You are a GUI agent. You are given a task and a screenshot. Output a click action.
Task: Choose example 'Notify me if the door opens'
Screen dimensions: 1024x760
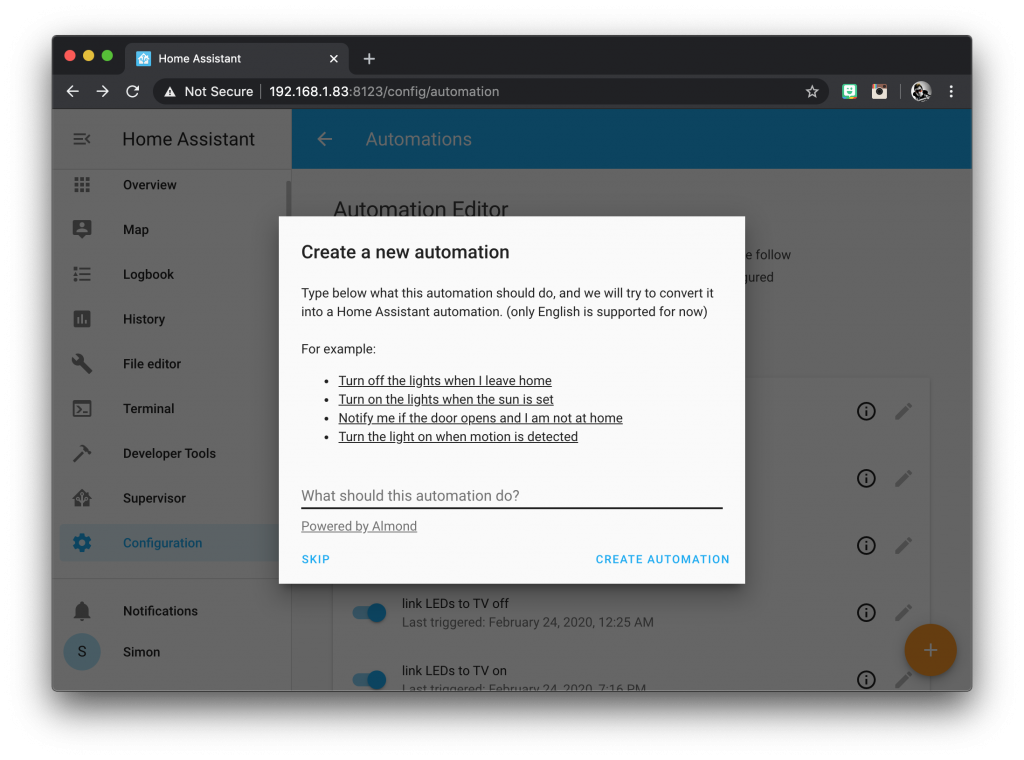pyautogui.click(x=480, y=418)
